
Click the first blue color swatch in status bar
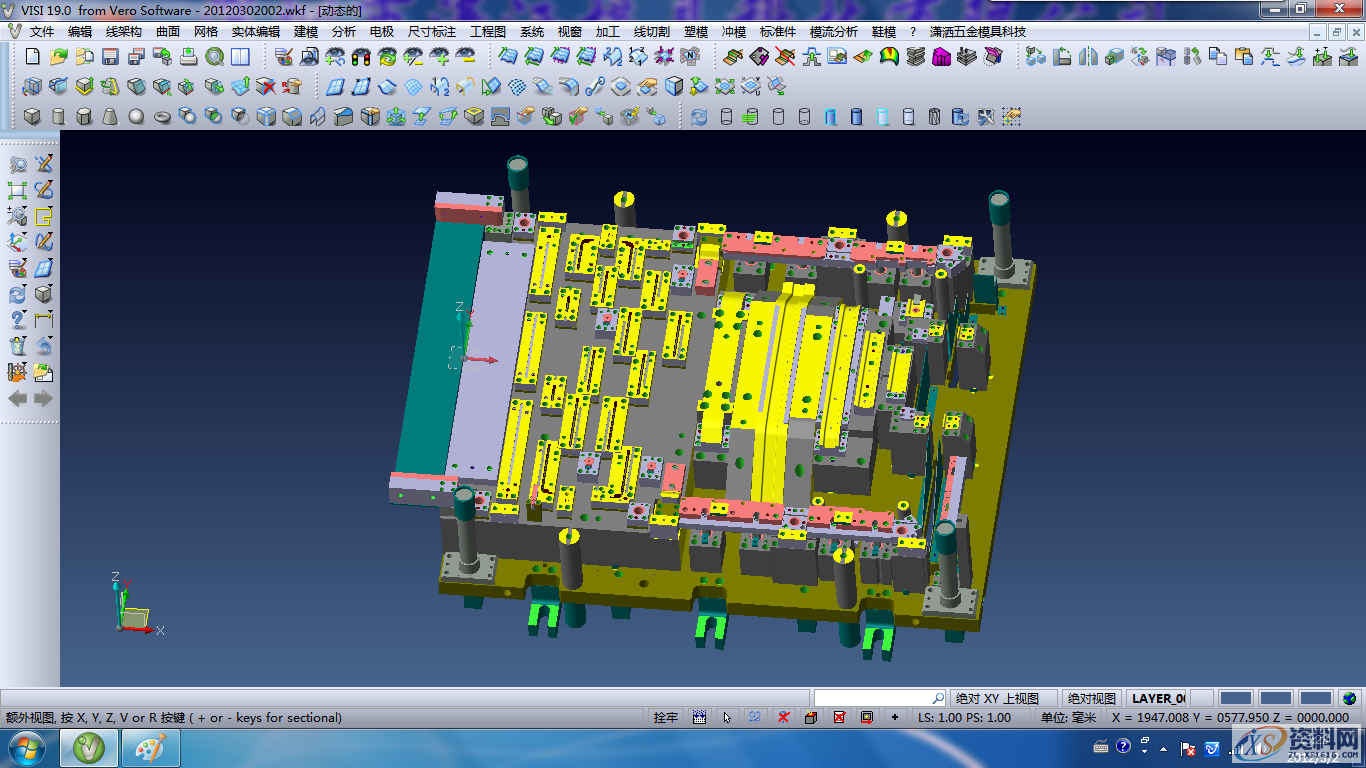(1236, 698)
